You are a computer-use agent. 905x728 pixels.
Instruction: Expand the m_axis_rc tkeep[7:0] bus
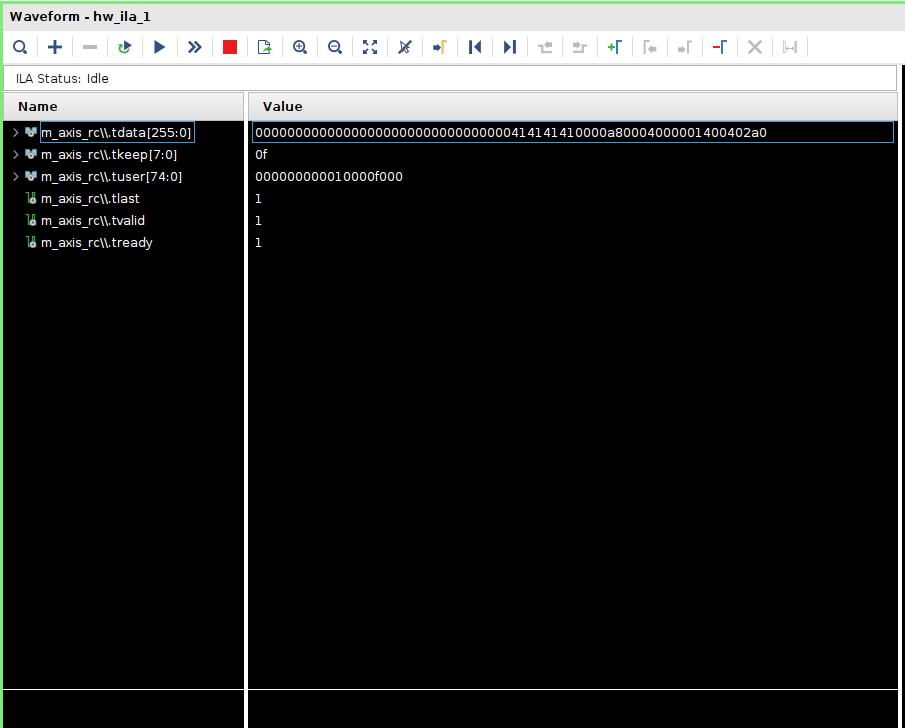tap(15, 155)
